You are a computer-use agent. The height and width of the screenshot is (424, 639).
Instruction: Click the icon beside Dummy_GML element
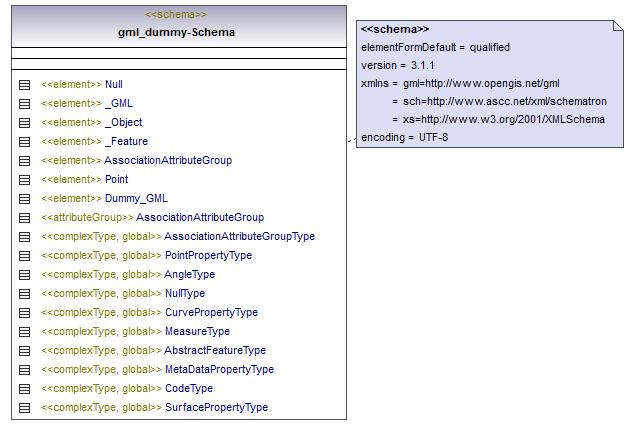tap(25, 199)
